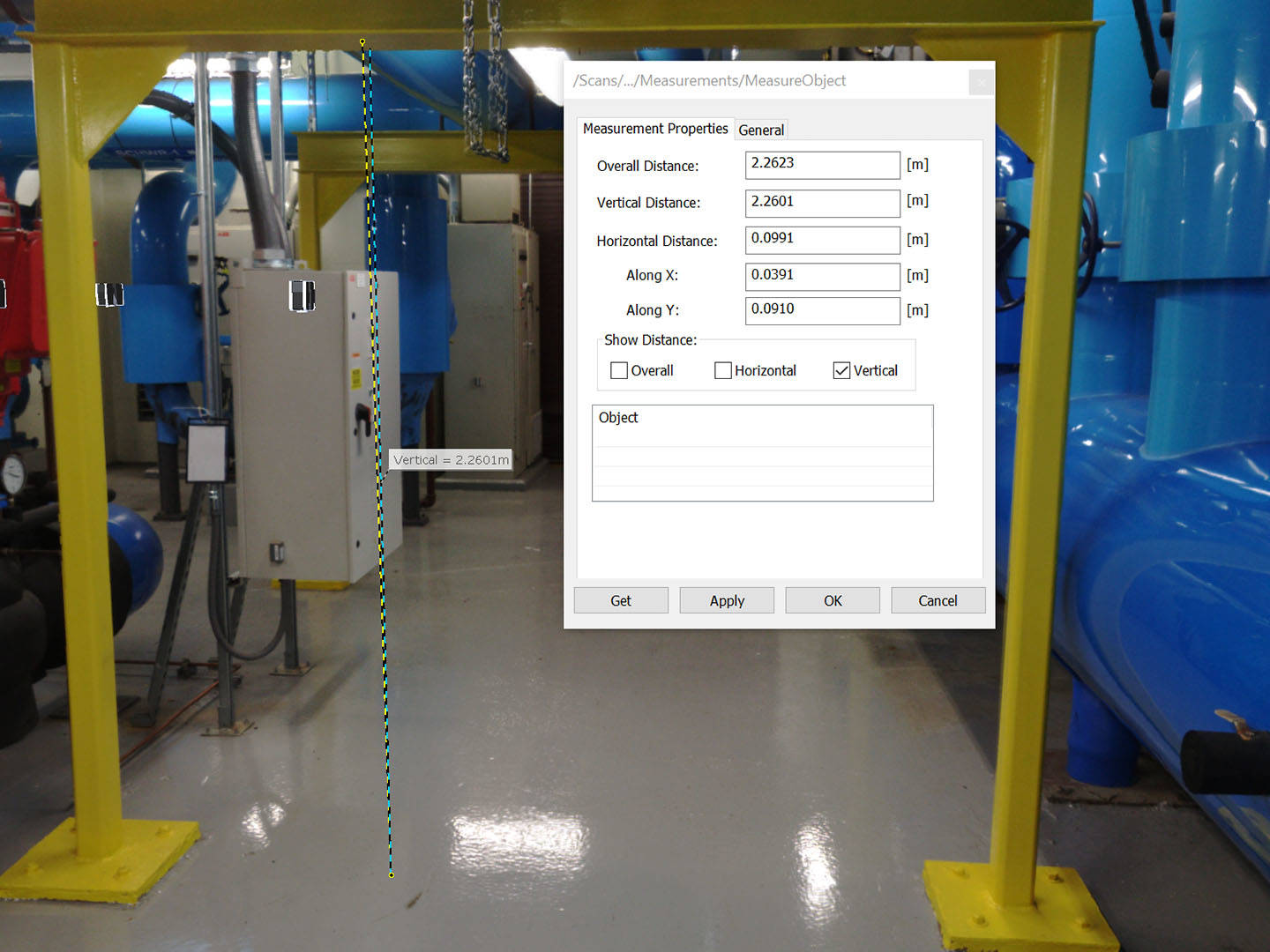Screen dimensions: 1270x952
Task: Close the MeasureObject dialog with the X button
Action: (981, 82)
